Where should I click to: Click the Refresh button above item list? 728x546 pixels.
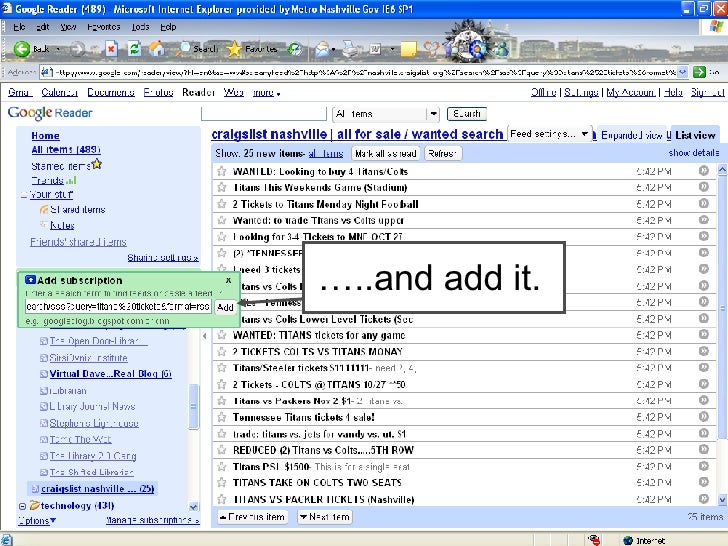tap(442, 153)
